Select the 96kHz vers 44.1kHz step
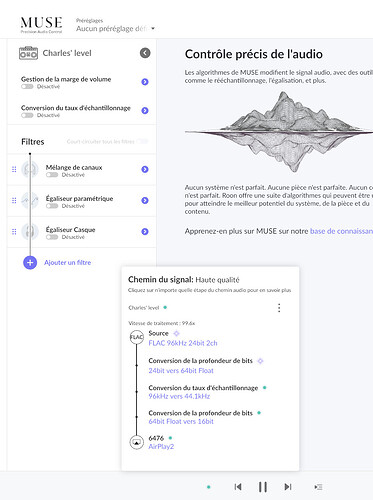The width and height of the screenshot is (373, 500). click(x=179, y=396)
